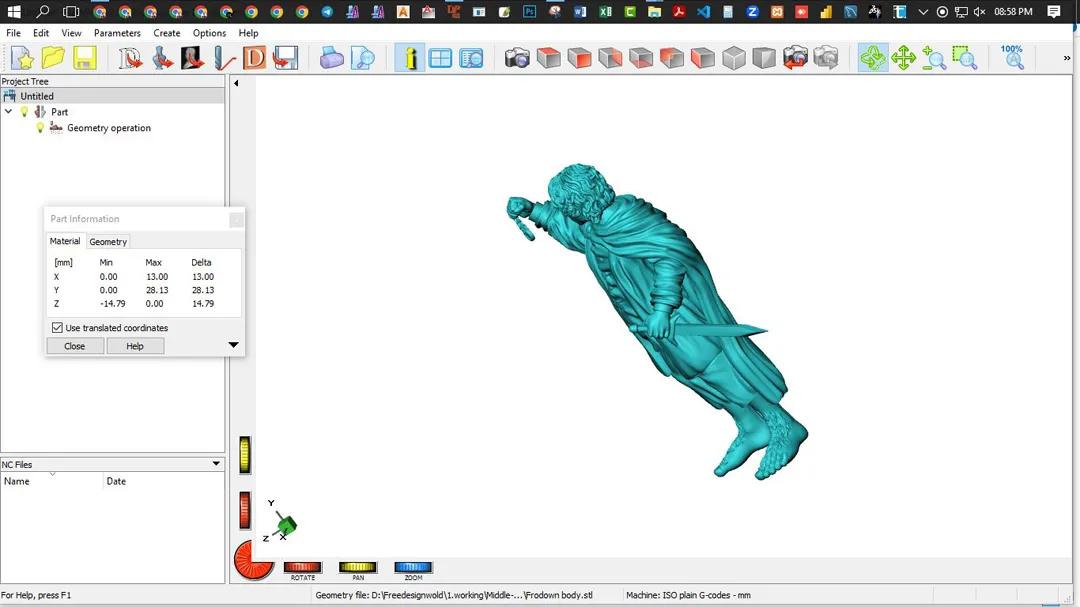
Task: Open the Options menu
Action: pyautogui.click(x=209, y=33)
